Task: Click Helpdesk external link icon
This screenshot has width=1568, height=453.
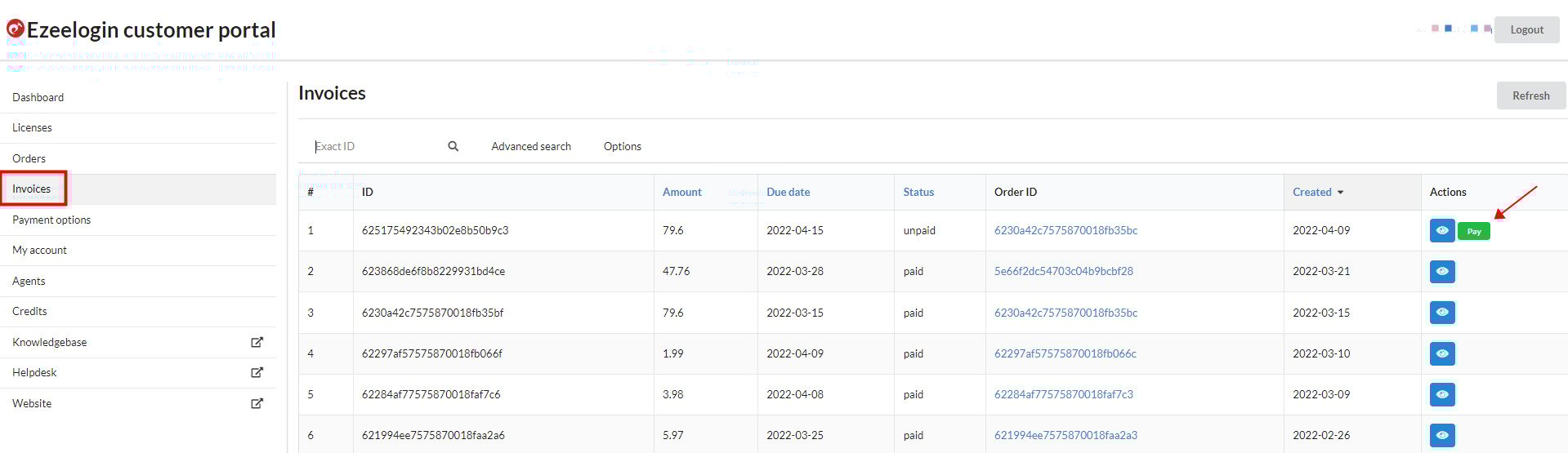Action: pos(257,372)
